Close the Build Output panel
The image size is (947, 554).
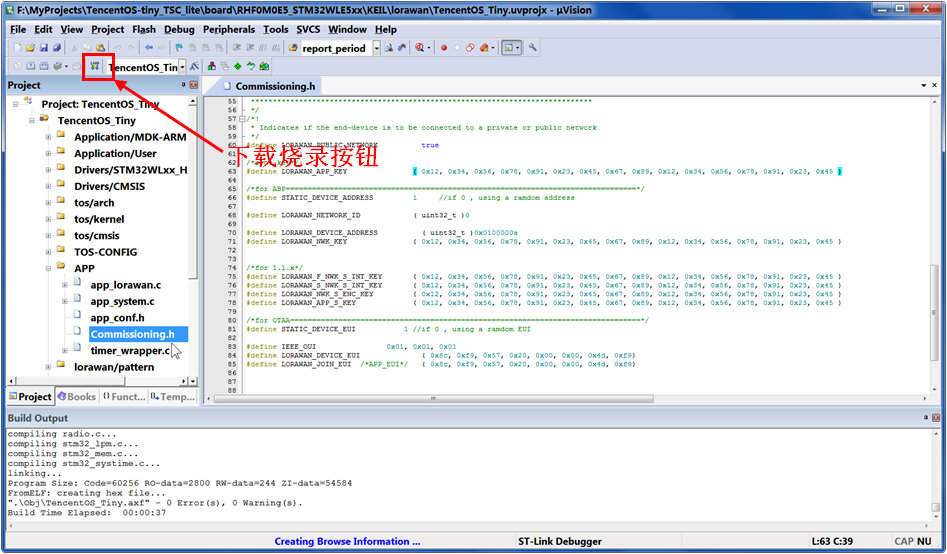[x=936, y=417]
